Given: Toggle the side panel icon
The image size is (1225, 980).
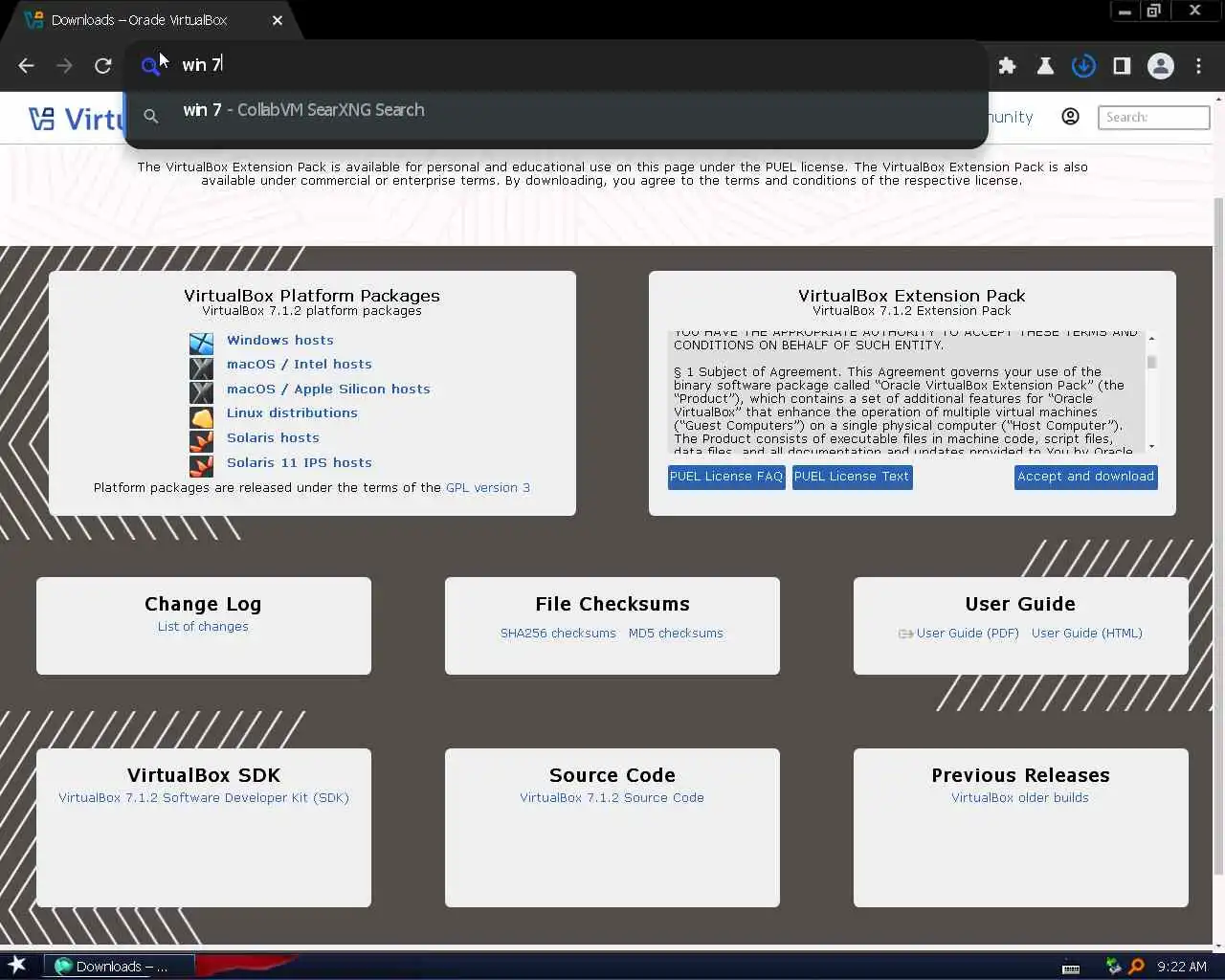Looking at the screenshot, I should coord(1122,66).
